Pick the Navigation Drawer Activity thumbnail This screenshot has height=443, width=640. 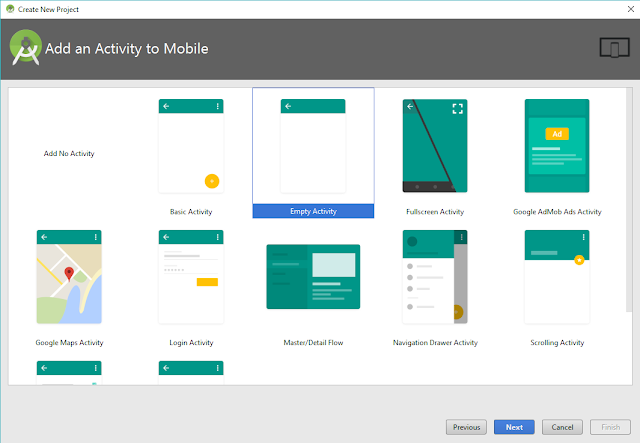[x=435, y=277]
